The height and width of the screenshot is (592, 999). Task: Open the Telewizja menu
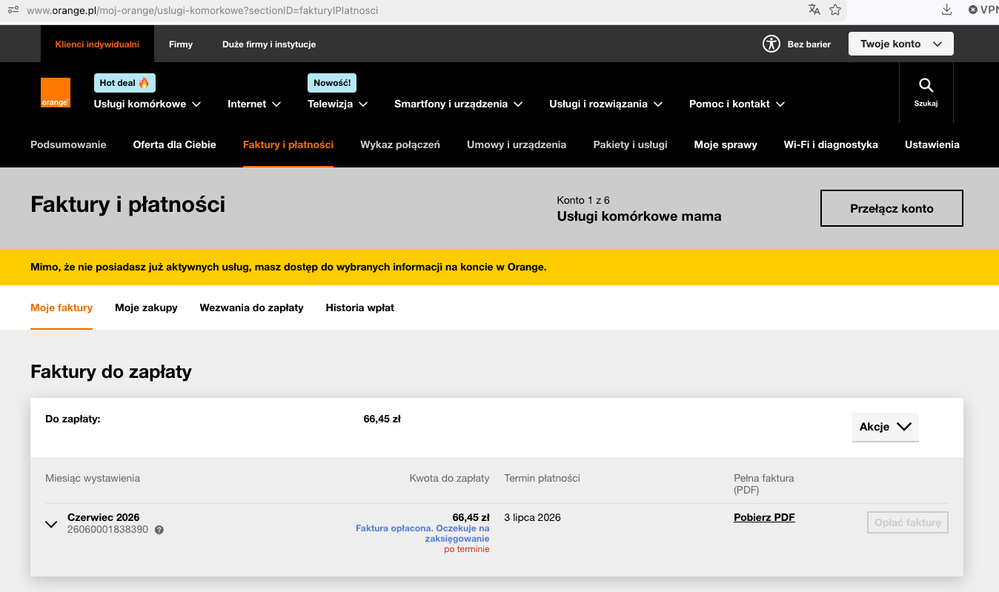pyautogui.click(x=337, y=104)
